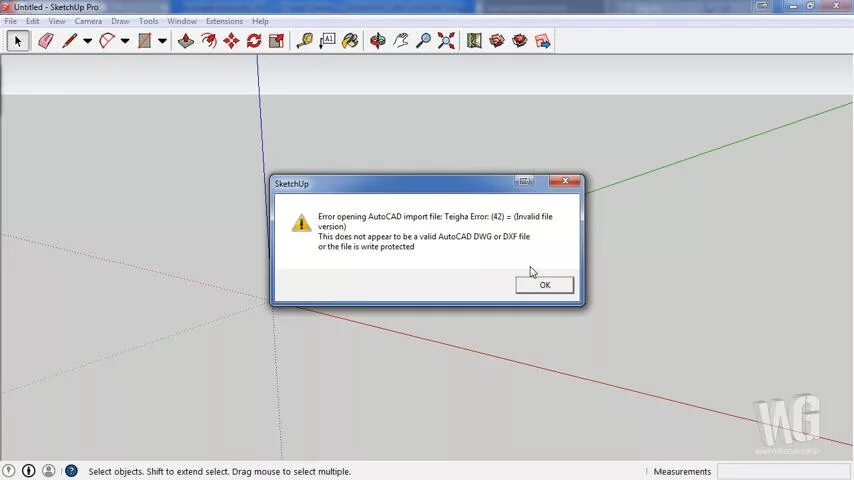Click OK in the error dialog

click(545, 285)
